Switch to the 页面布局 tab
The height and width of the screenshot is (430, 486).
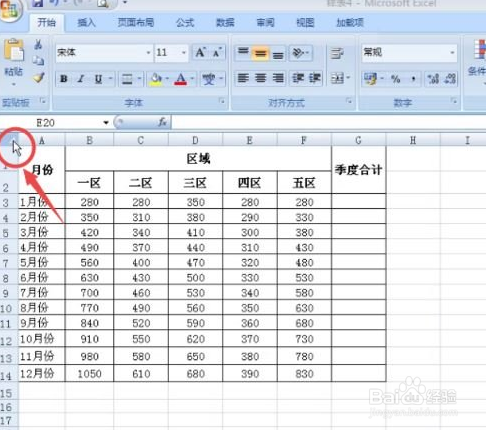[x=136, y=23]
